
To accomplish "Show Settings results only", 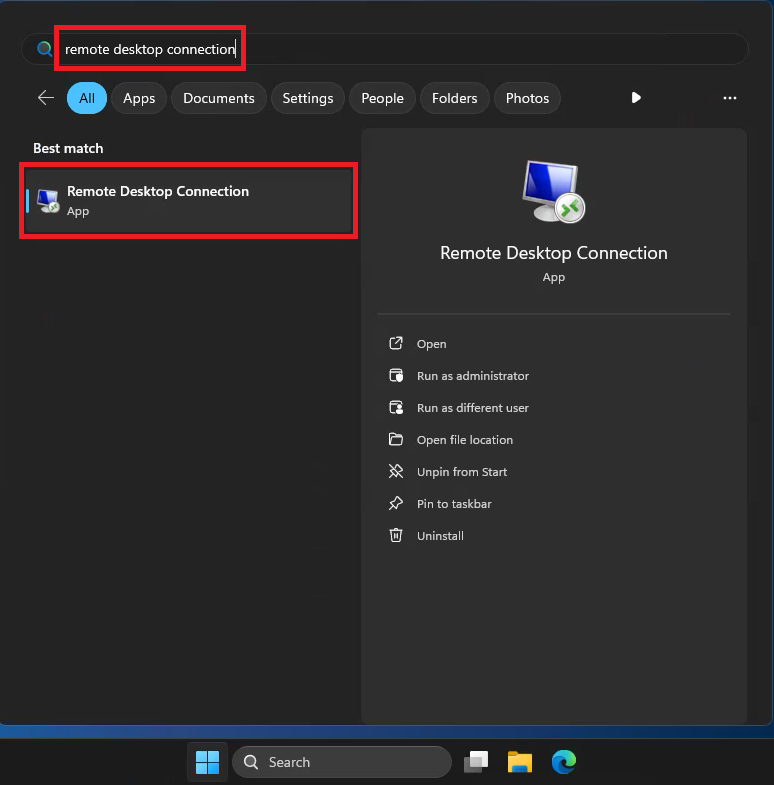I will click(x=307, y=98).
